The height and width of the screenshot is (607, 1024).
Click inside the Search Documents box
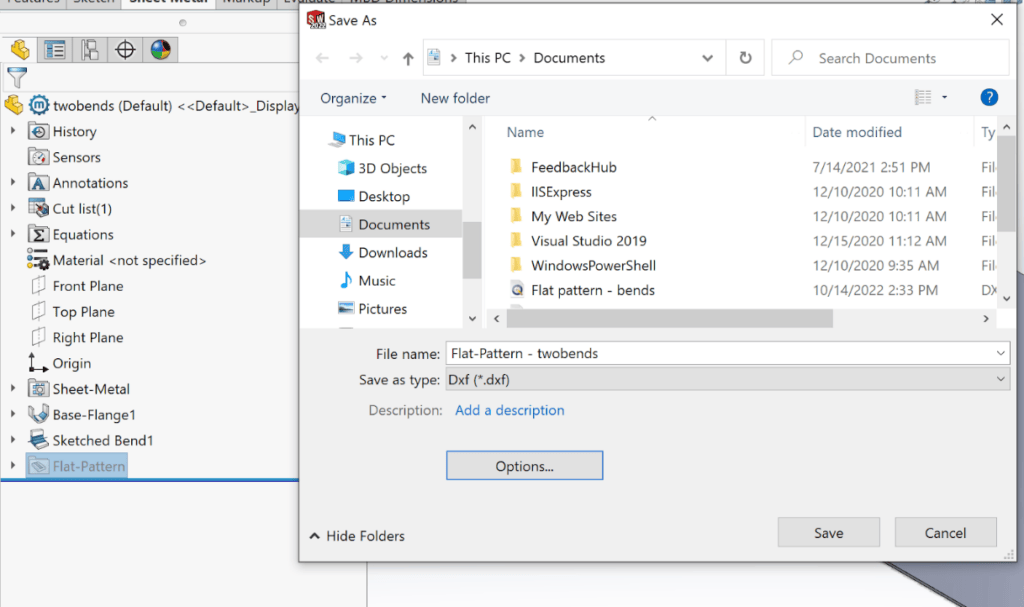tap(889, 57)
